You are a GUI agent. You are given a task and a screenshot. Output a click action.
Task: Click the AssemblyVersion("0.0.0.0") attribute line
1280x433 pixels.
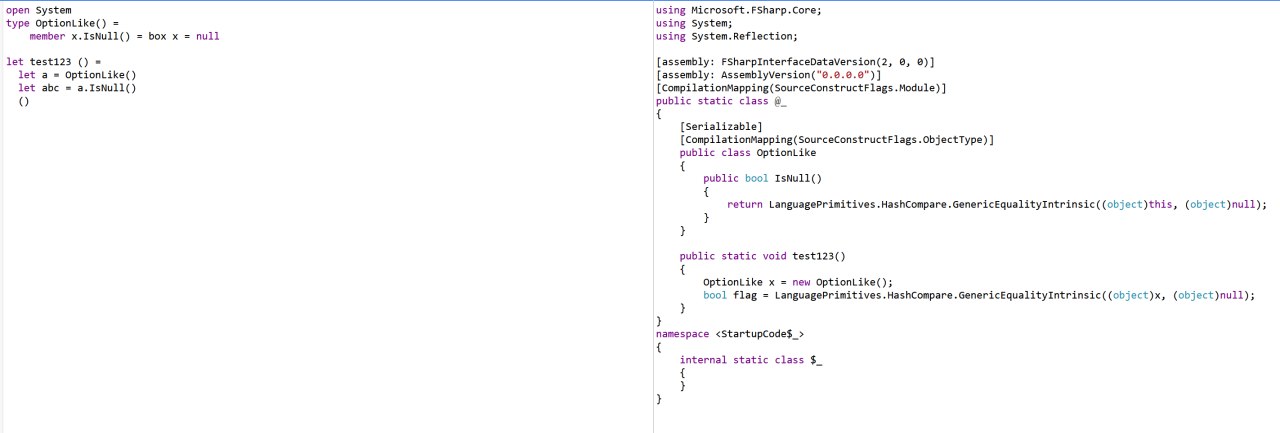click(x=768, y=75)
